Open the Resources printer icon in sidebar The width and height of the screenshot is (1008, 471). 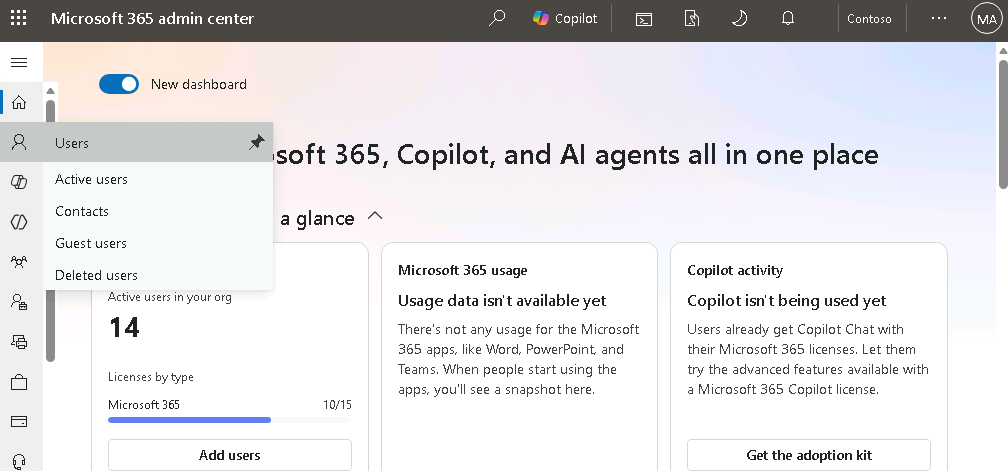(19, 342)
